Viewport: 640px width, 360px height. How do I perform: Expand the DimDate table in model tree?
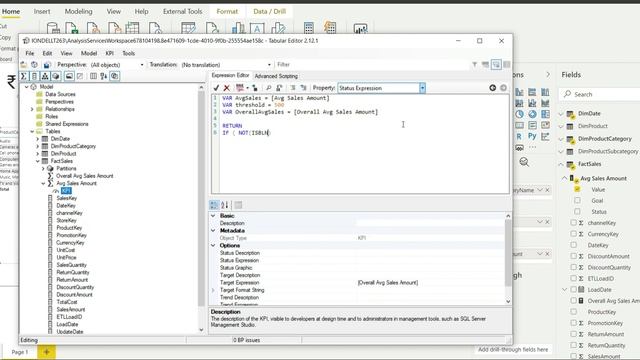38,139
